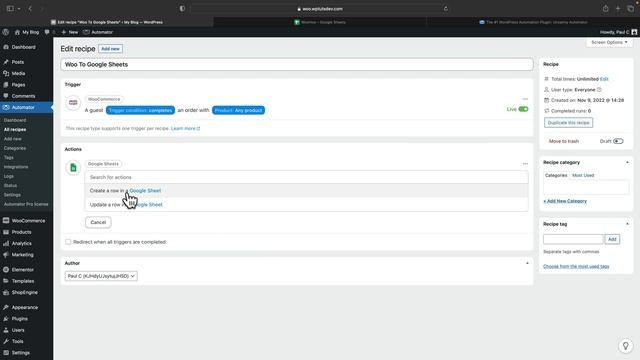Open the Plugins menu
This screenshot has height=360, width=640.
(20, 319)
